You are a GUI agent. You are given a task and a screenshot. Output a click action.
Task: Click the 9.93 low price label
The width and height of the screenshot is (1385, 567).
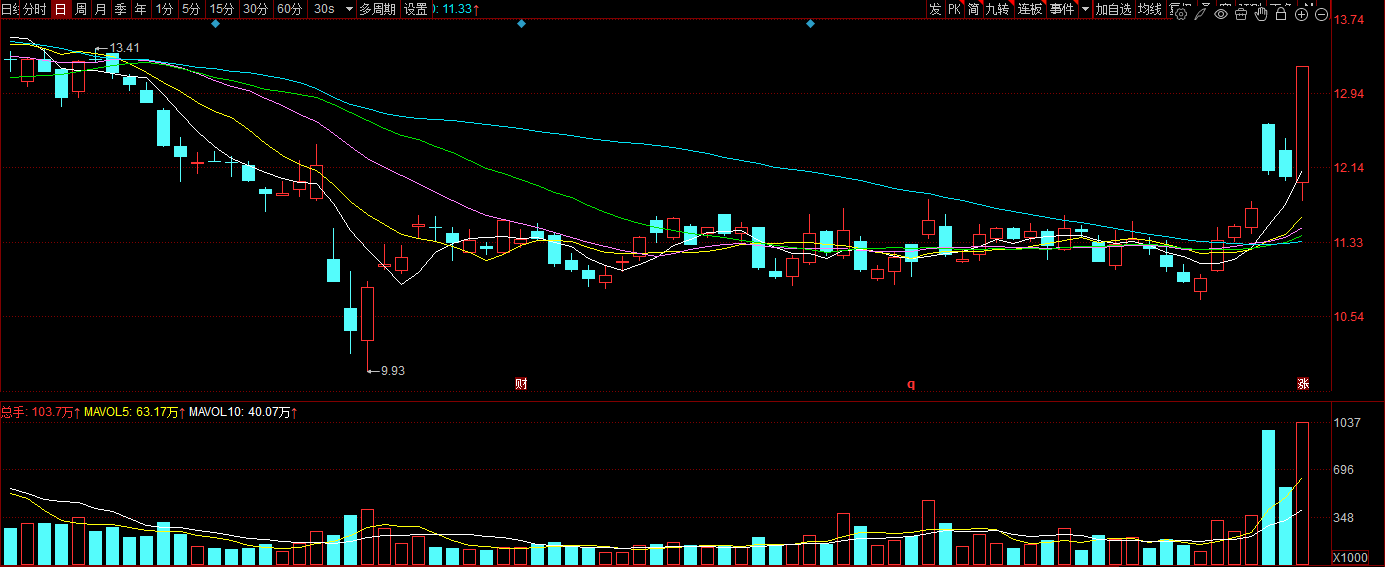(392, 370)
